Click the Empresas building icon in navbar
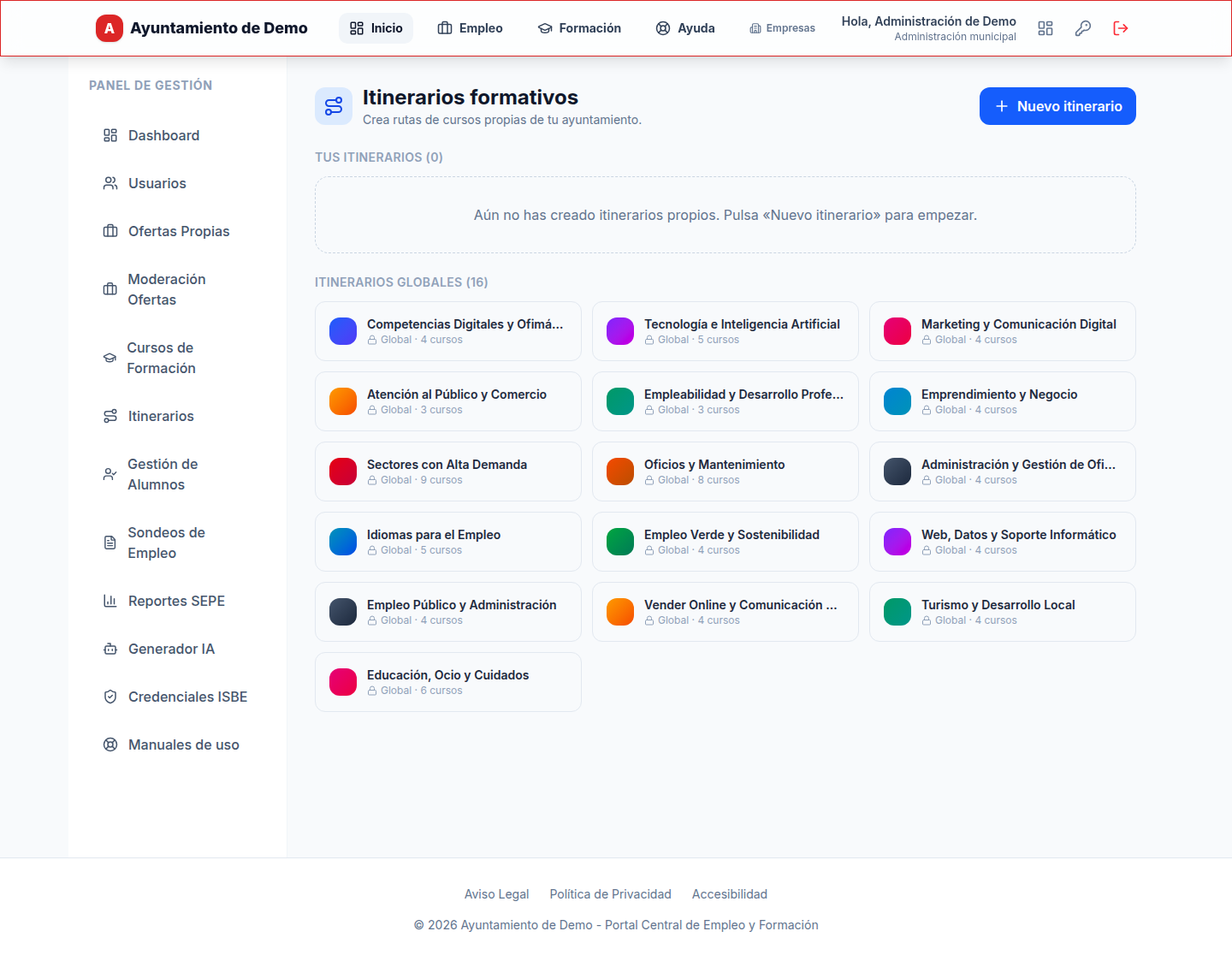This screenshot has width=1232, height=961. 755,28
